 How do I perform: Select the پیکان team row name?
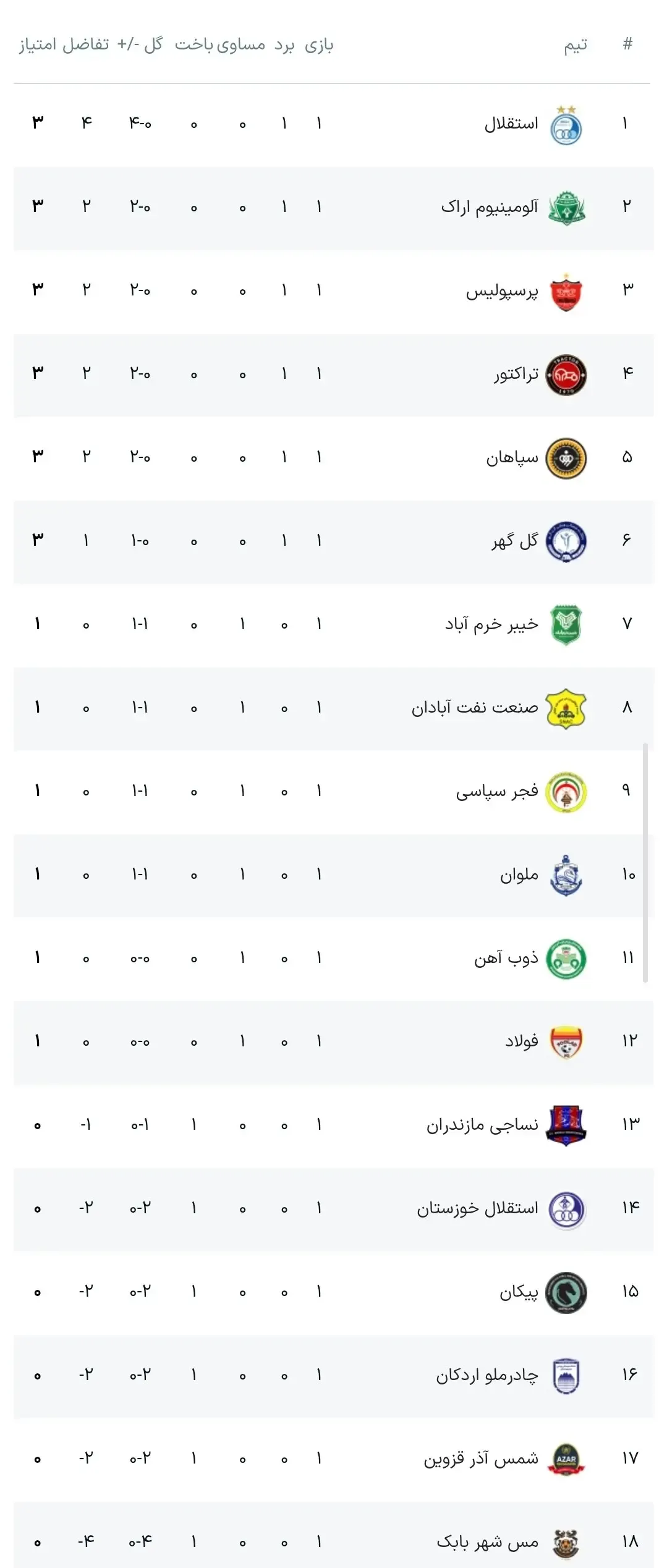(519, 1292)
